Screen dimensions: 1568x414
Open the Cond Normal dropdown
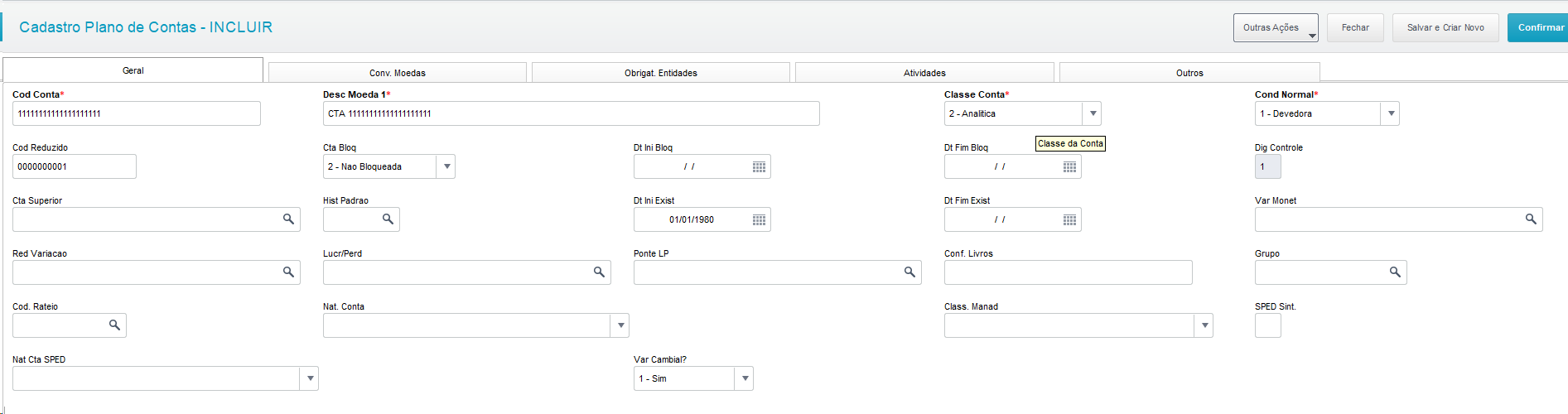(x=1391, y=113)
